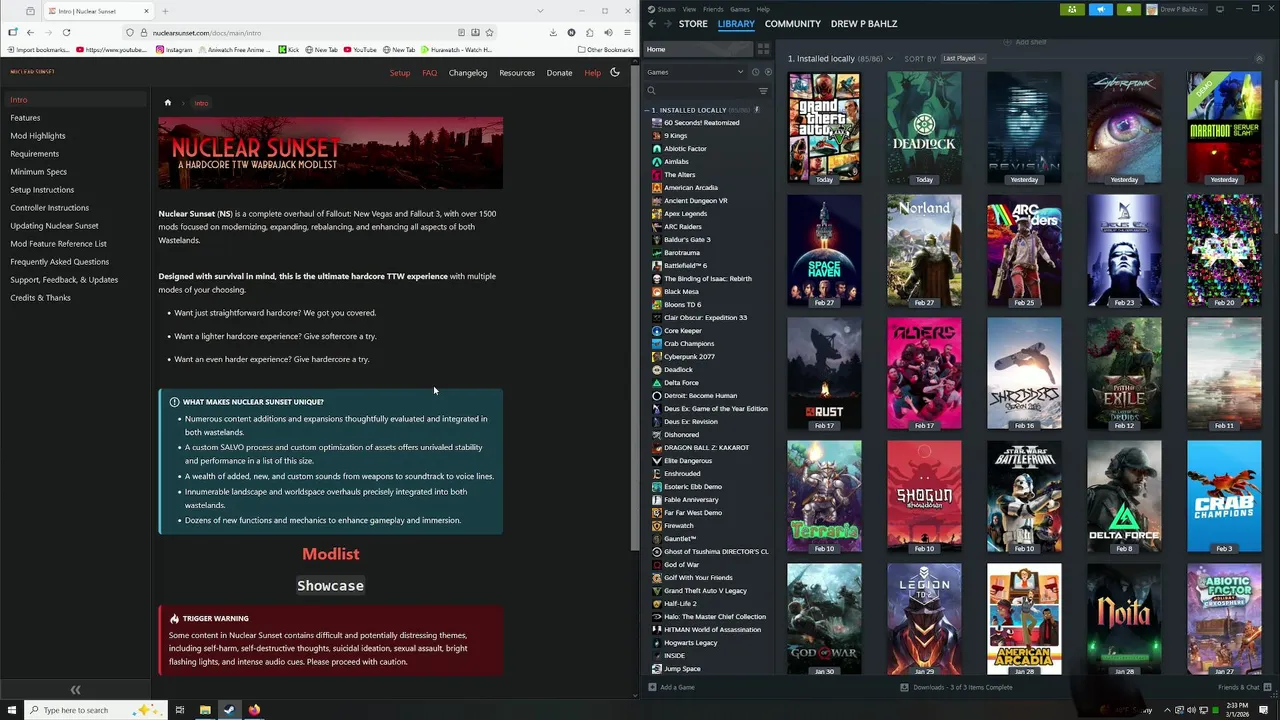Screen dimensions: 1280x720
Task: Go back with the Steam back arrow
Action: point(652,23)
